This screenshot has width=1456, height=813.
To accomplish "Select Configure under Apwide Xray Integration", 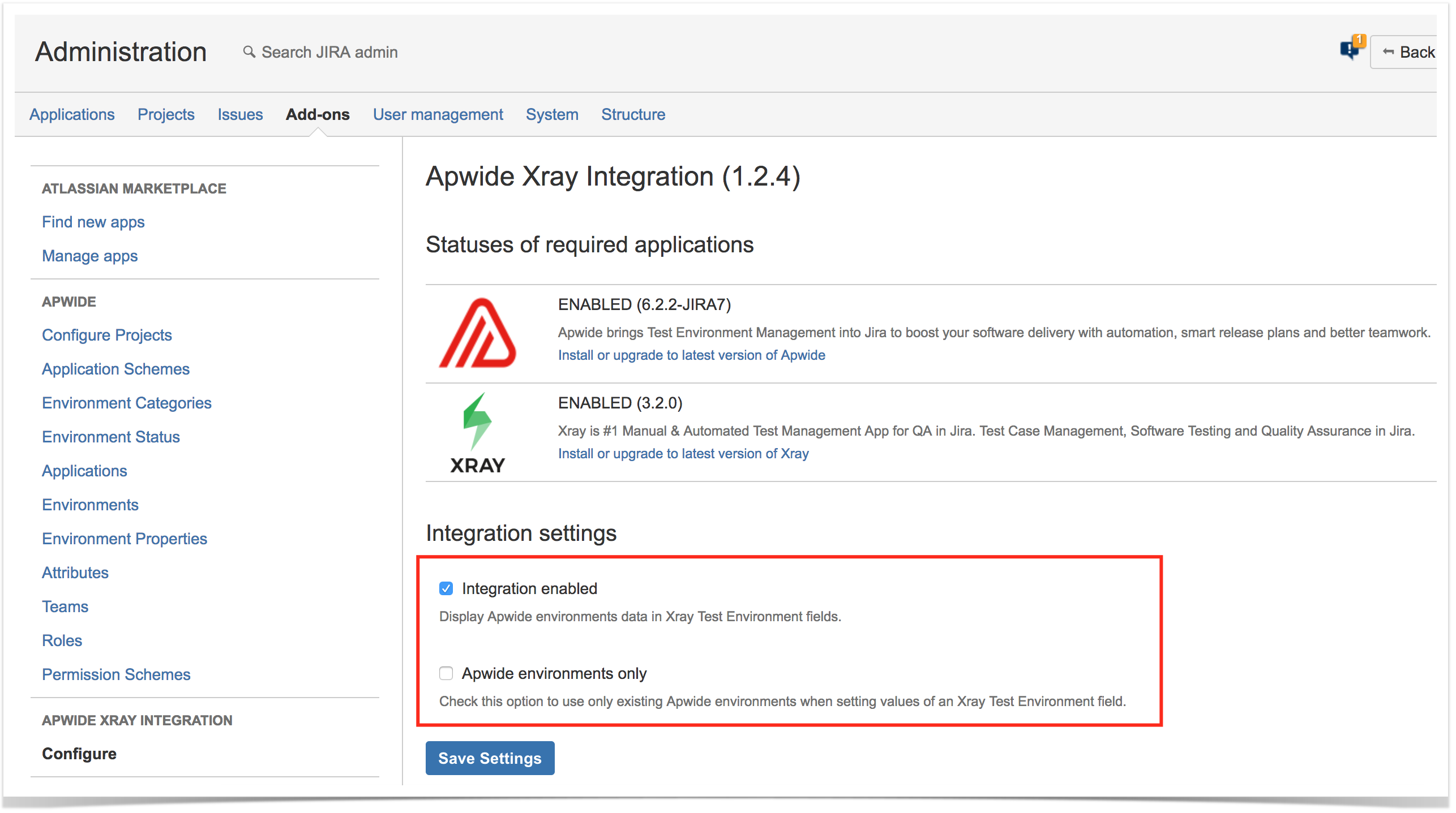I will (x=79, y=754).
